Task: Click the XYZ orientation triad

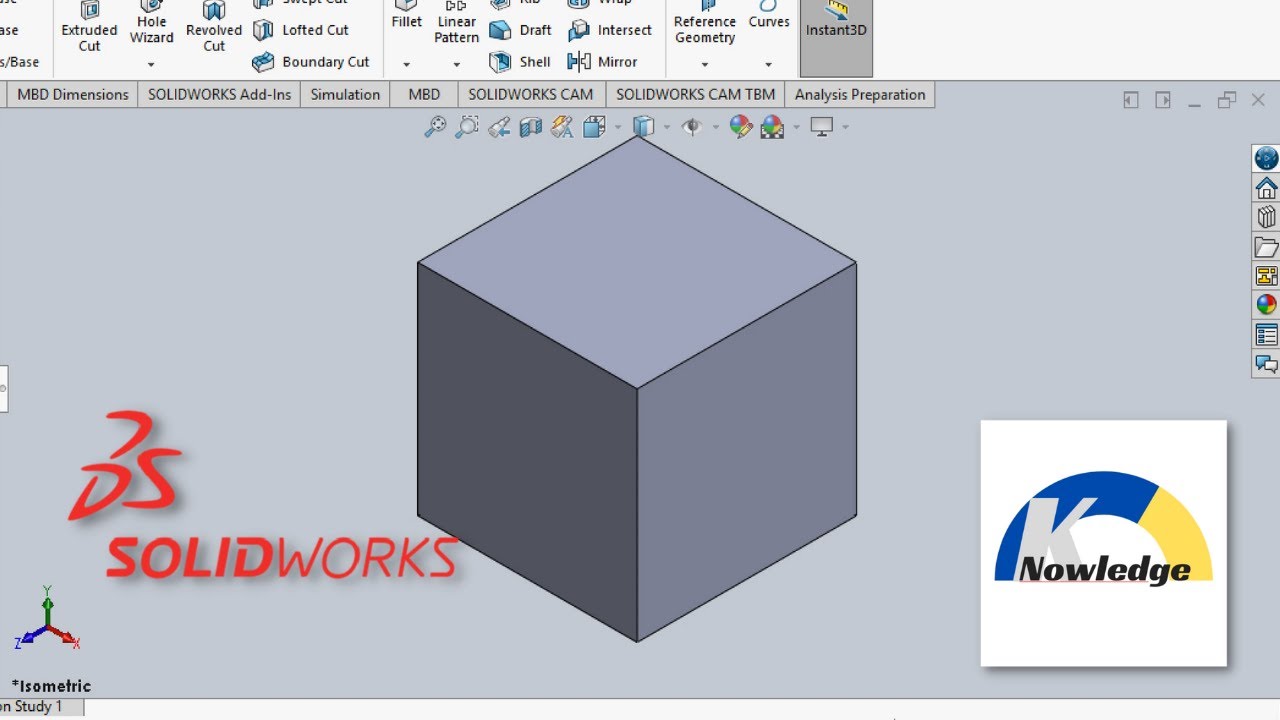Action: [47, 620]
